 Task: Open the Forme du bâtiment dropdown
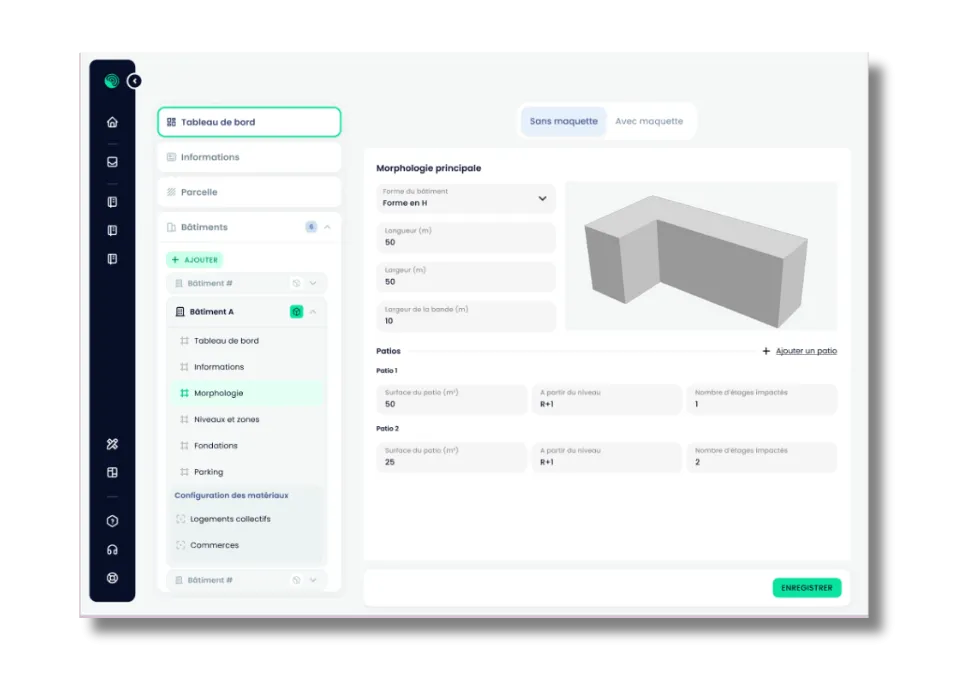[x=466, y=198]
